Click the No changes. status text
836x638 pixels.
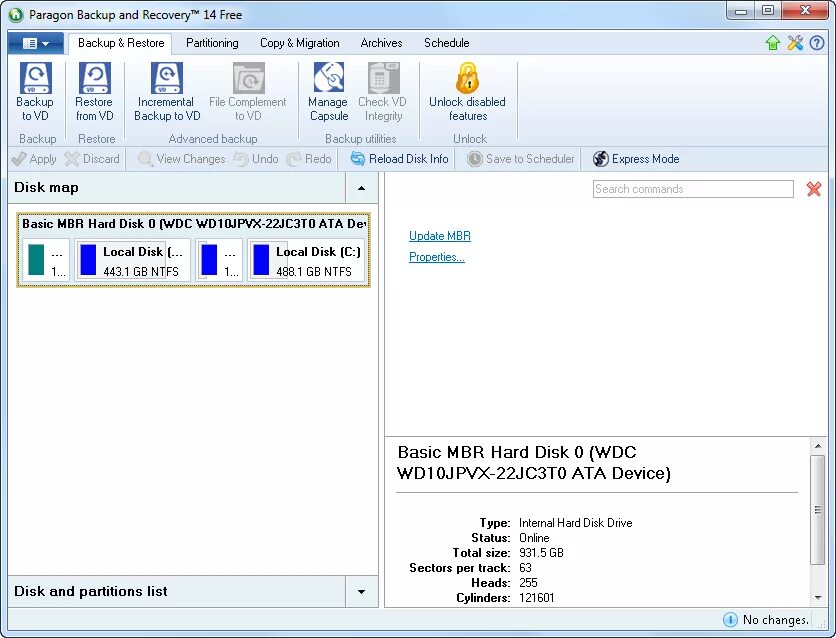(x=776, y=620)
